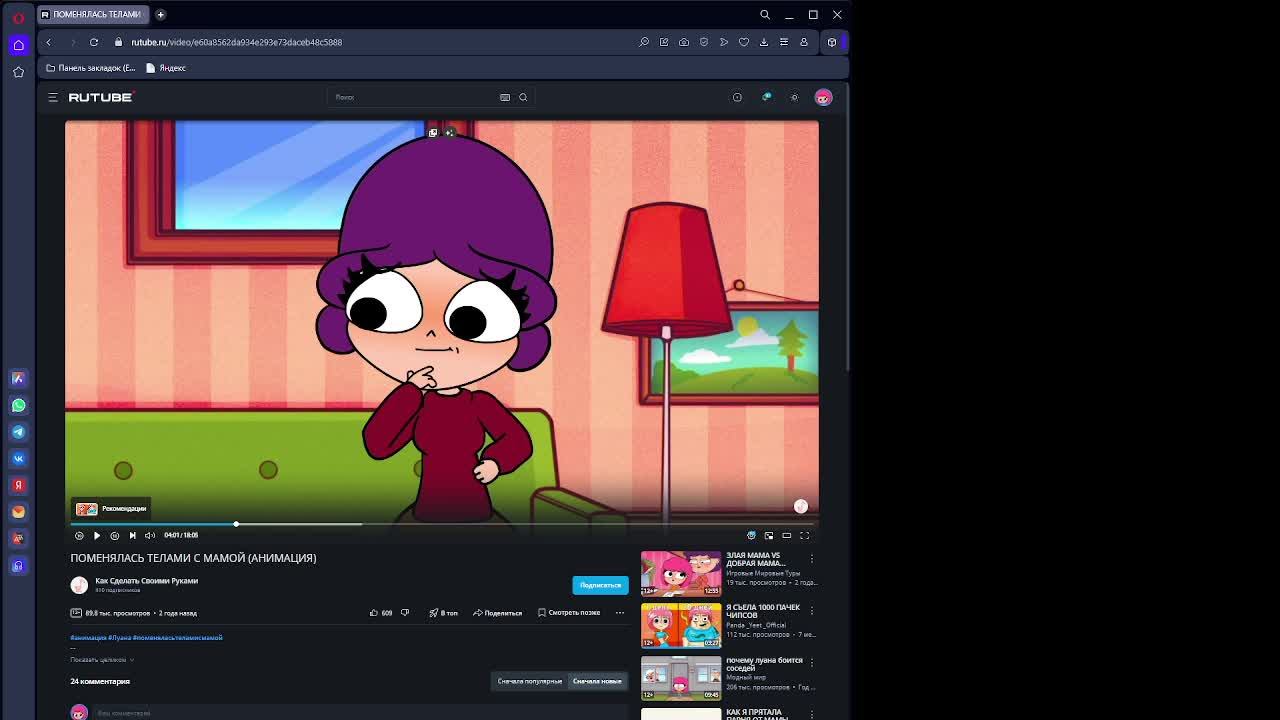Open options for ЗЛАЯ МАМА VS ДОБРАЯ МАМА video
The height and width of the screenshot is (720, 1280).
[x=812, y=558]
